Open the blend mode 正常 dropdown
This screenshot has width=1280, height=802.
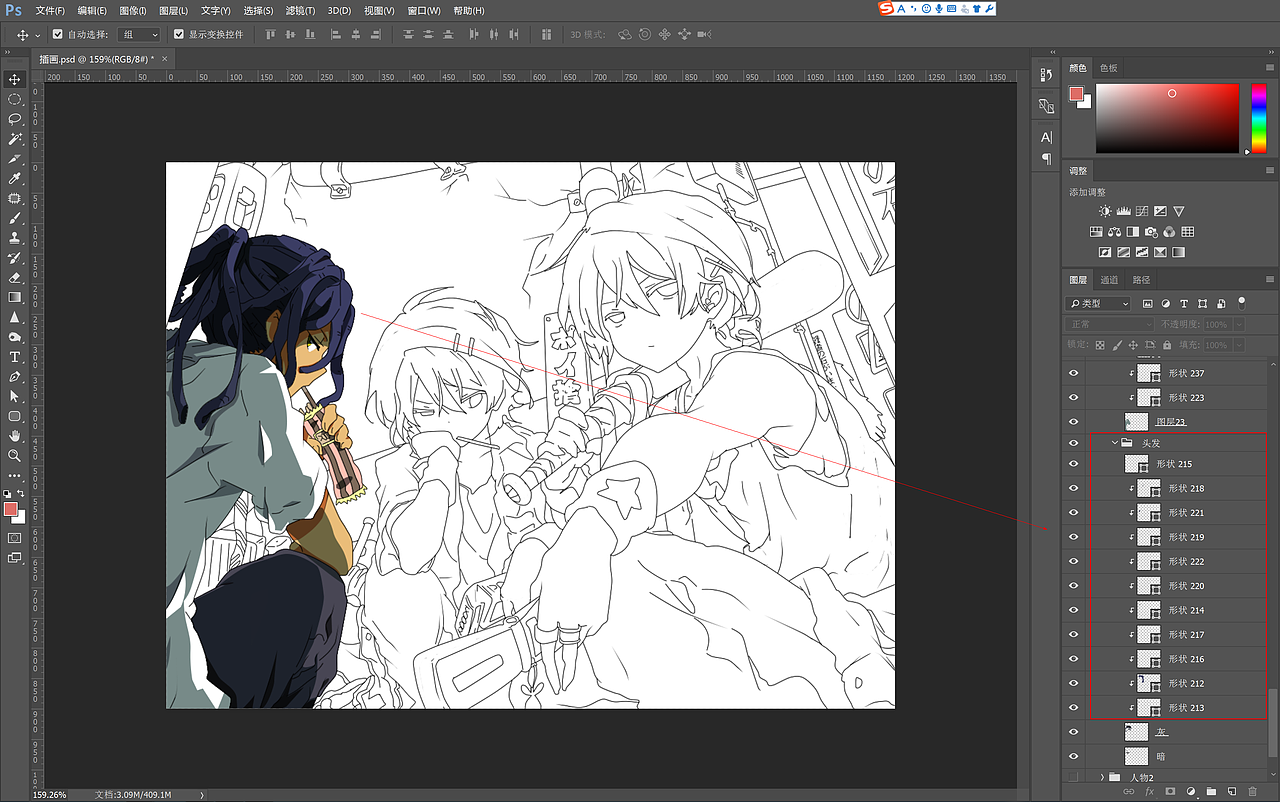(1110, 324)
